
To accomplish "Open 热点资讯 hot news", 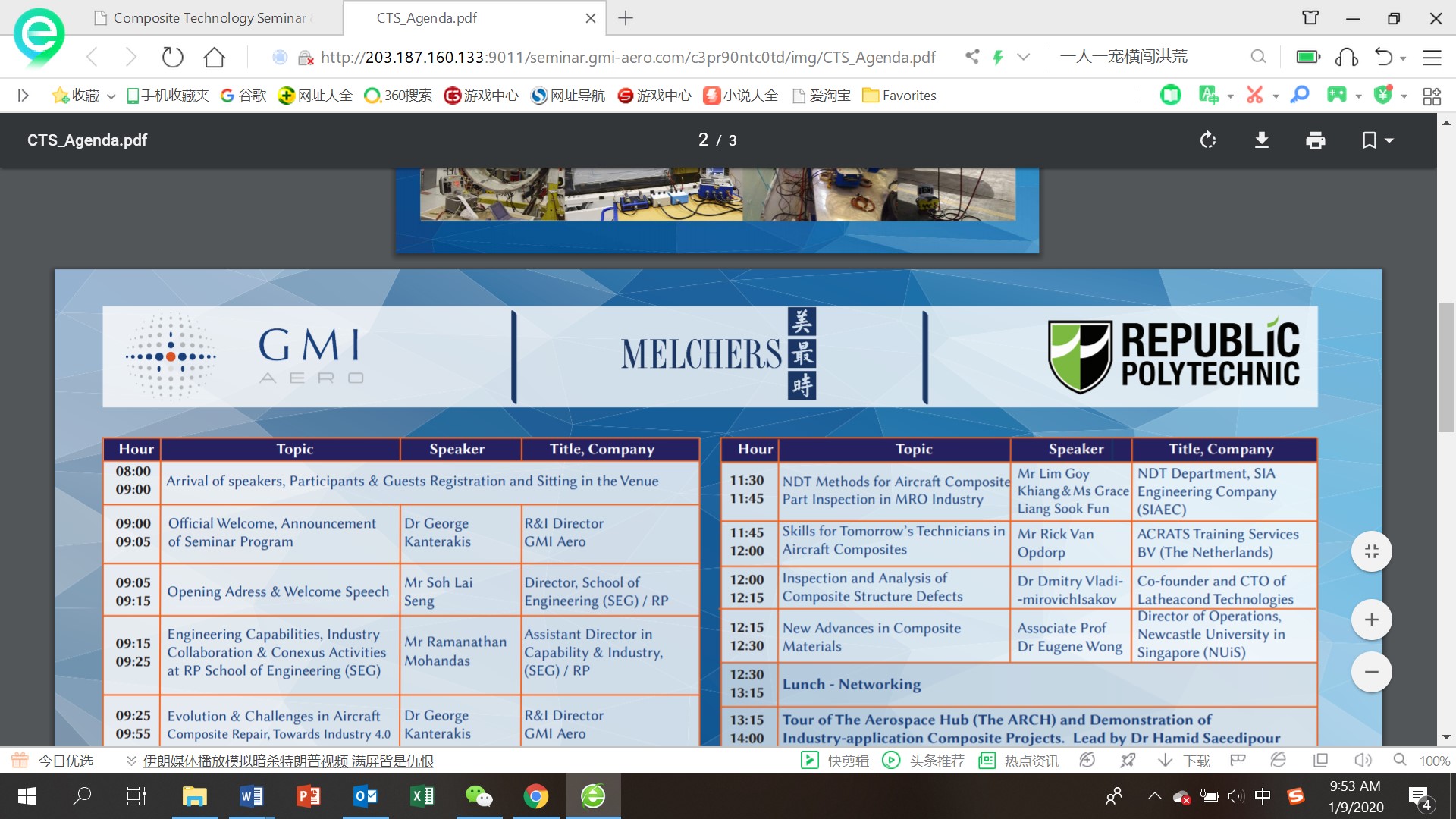I will (x=1018, y=761).
